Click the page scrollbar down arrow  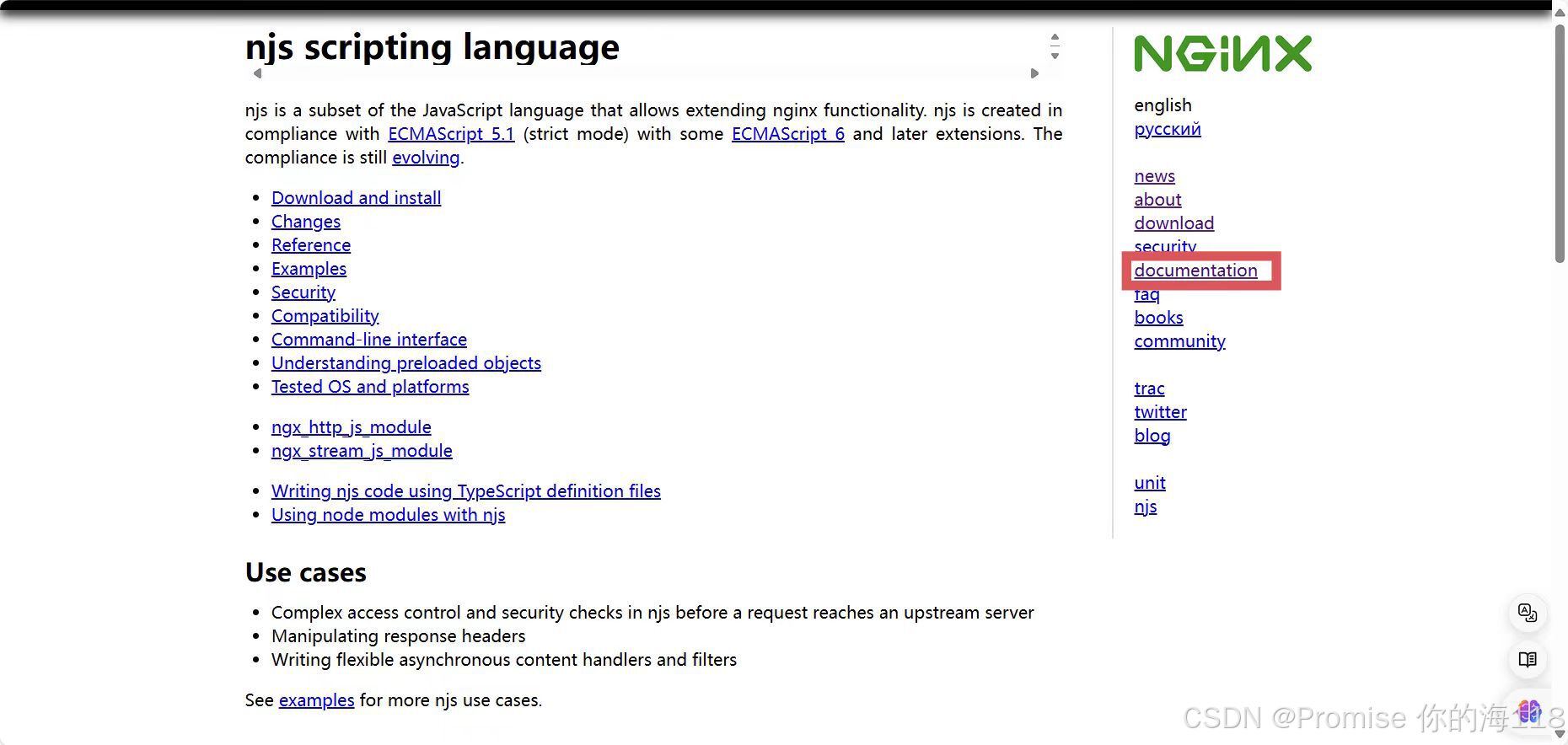coord(1560,734)
